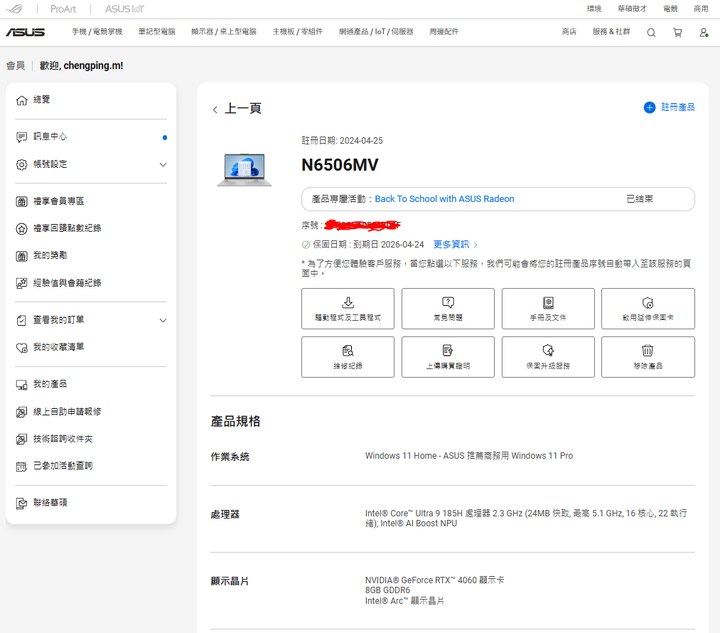Open the 商店 nav item
Image resolution: width=720 pixels, height=633 pixels.
tap(569, 32)
